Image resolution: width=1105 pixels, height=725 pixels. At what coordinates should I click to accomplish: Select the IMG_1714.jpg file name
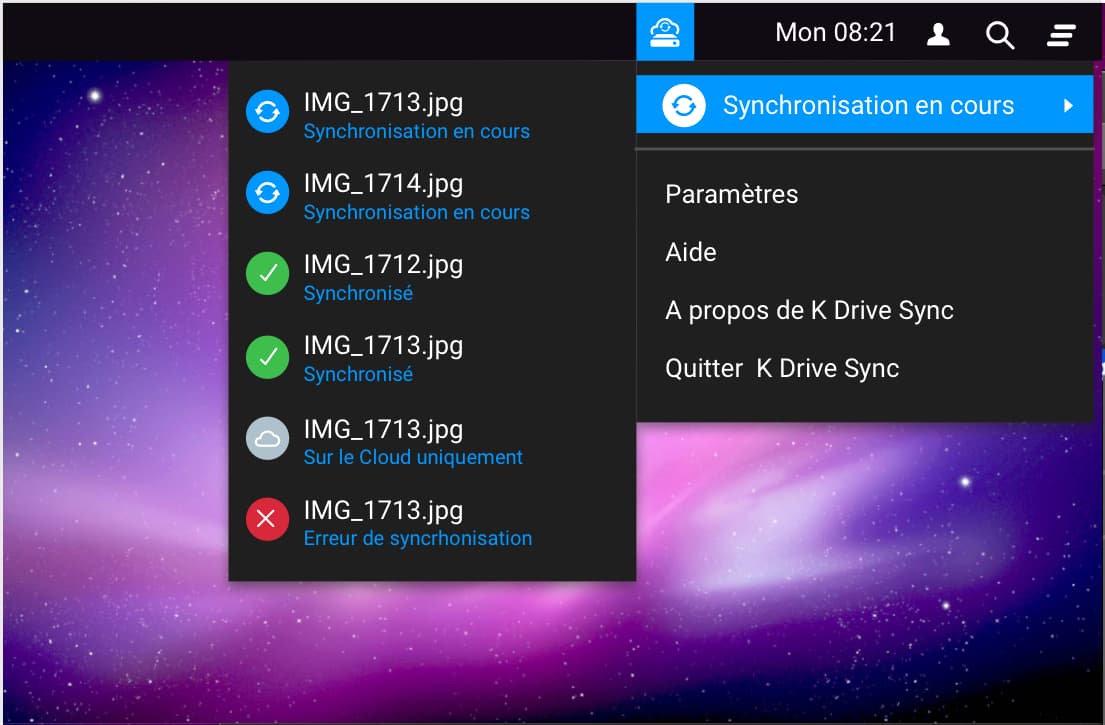click(383, 183)
